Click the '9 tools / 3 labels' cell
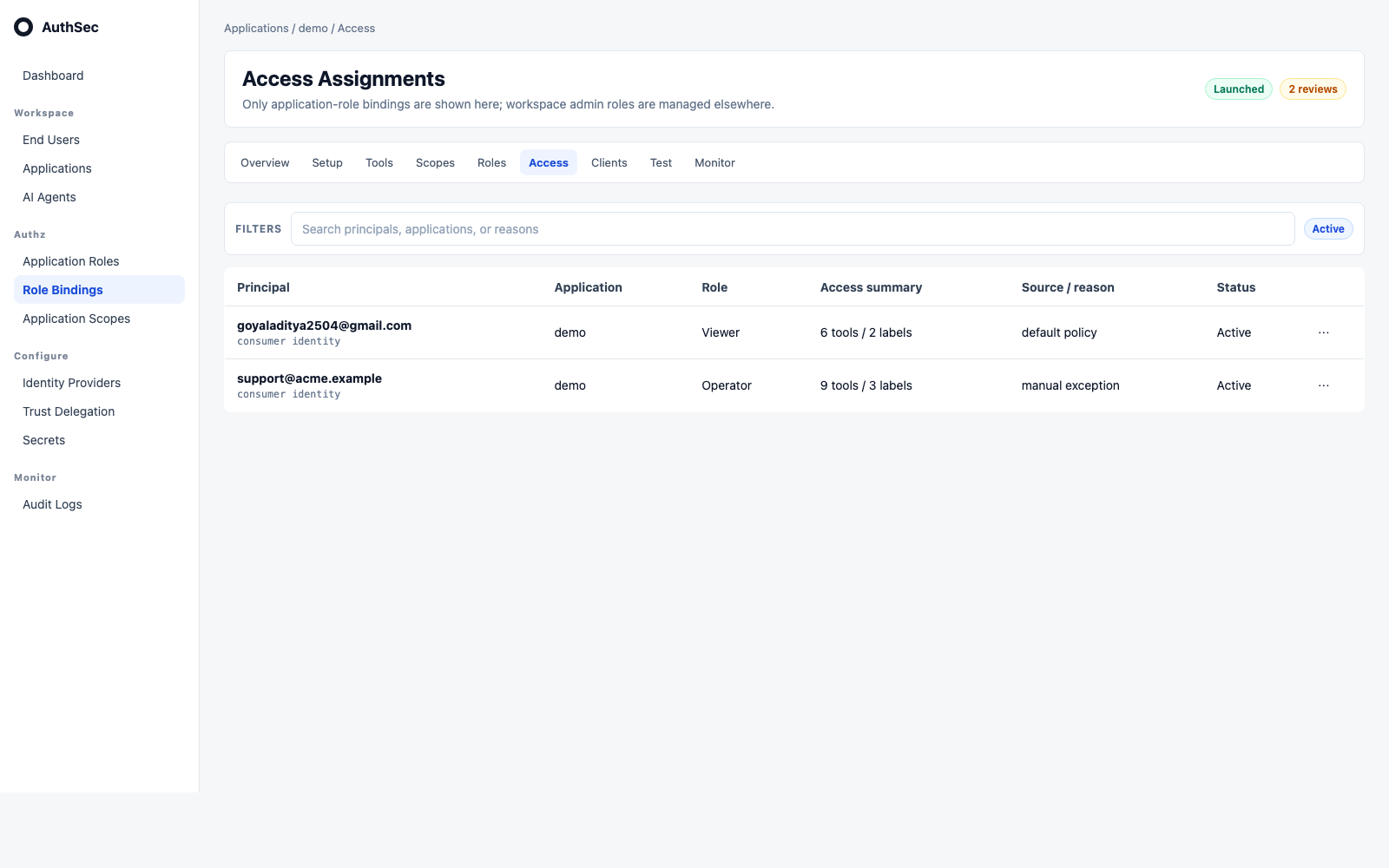 point(866,385)
